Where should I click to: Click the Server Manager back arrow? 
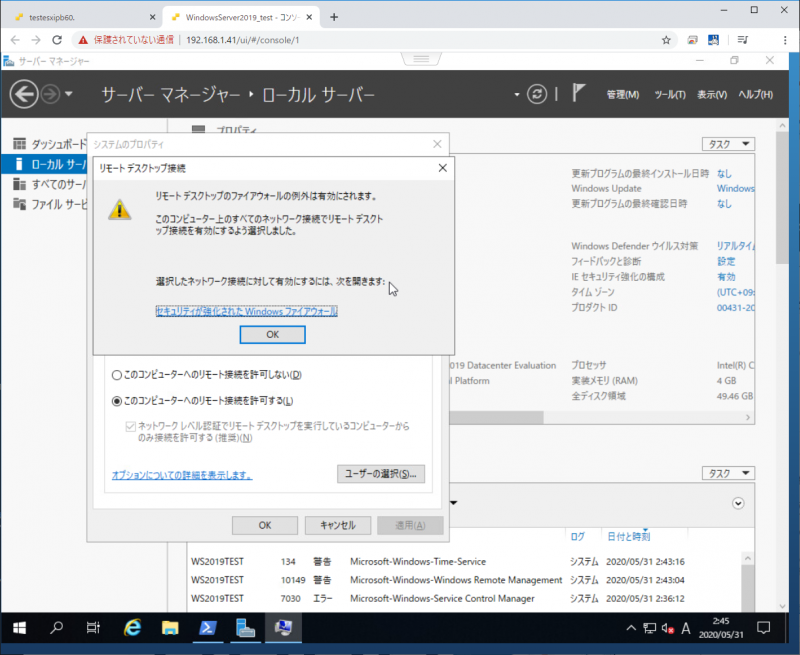(23, 94)
